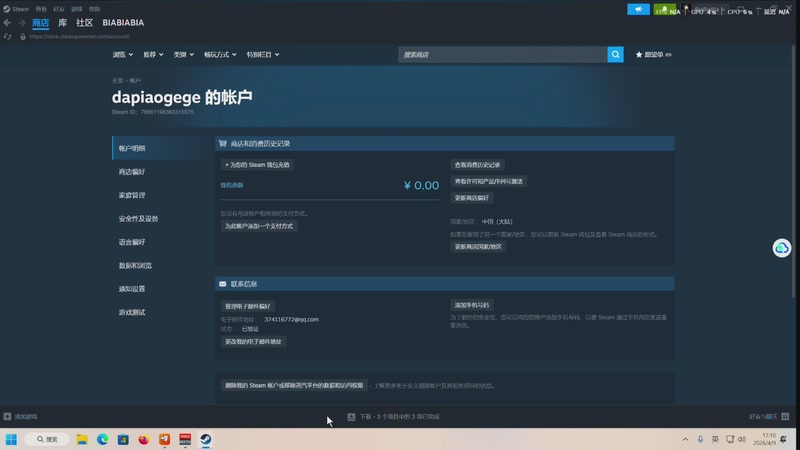800x450 pixels.
Task: Click the store search input field
Action: (503, 55)
